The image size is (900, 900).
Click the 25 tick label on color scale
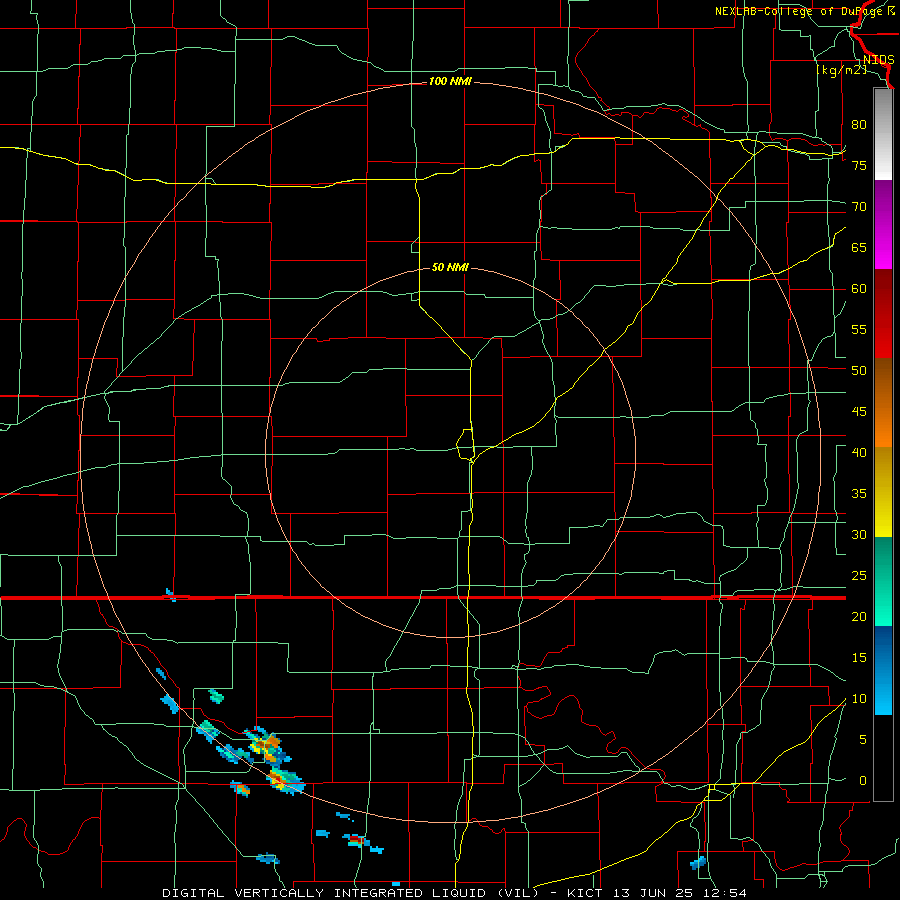(x=859, y=576)
